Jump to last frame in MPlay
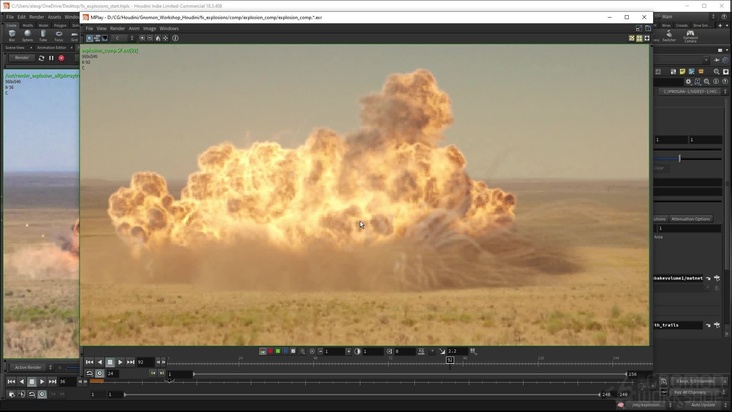 (130, 362)
